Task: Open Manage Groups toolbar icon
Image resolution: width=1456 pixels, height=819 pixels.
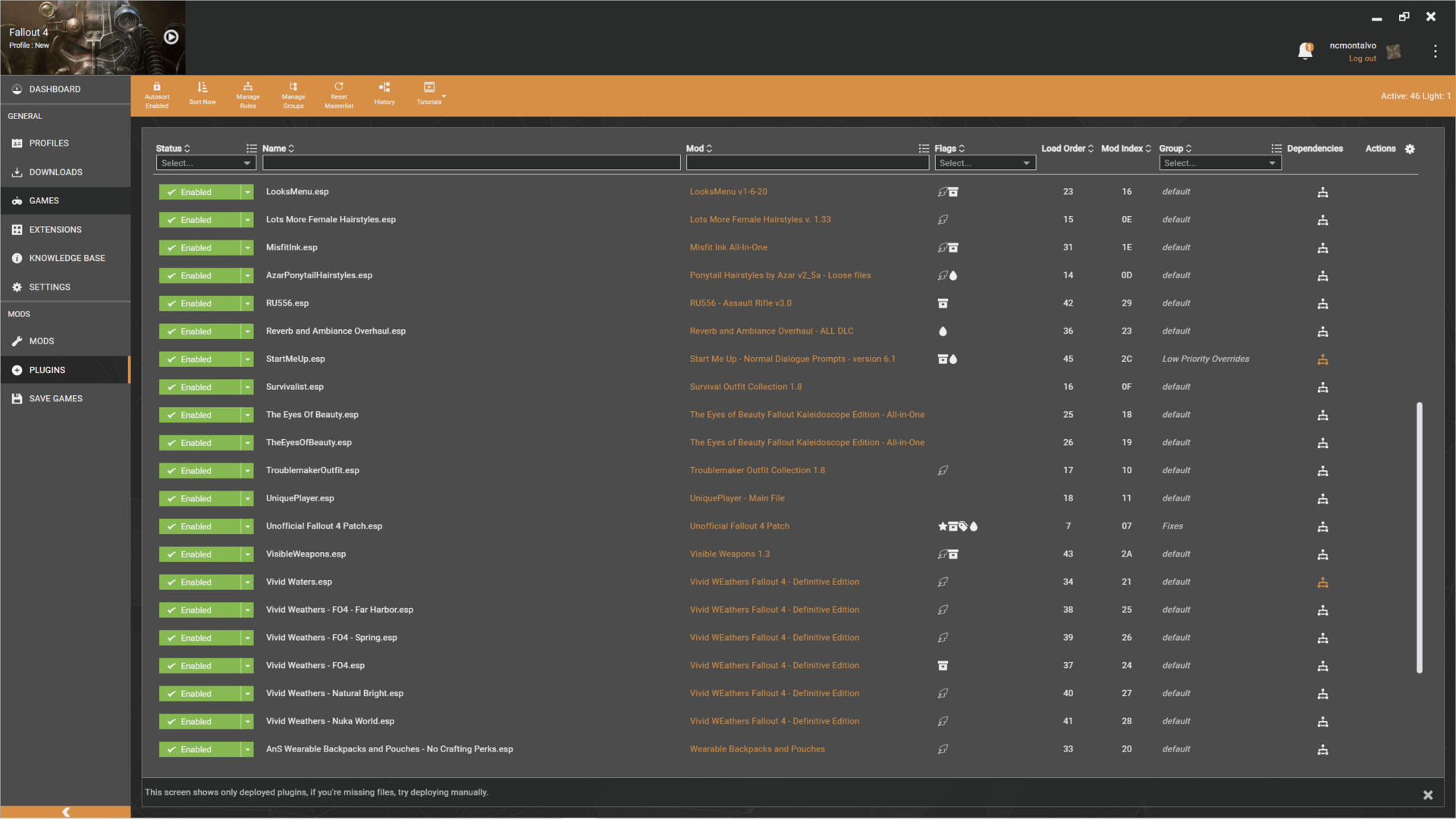Action: coord(293,87)
